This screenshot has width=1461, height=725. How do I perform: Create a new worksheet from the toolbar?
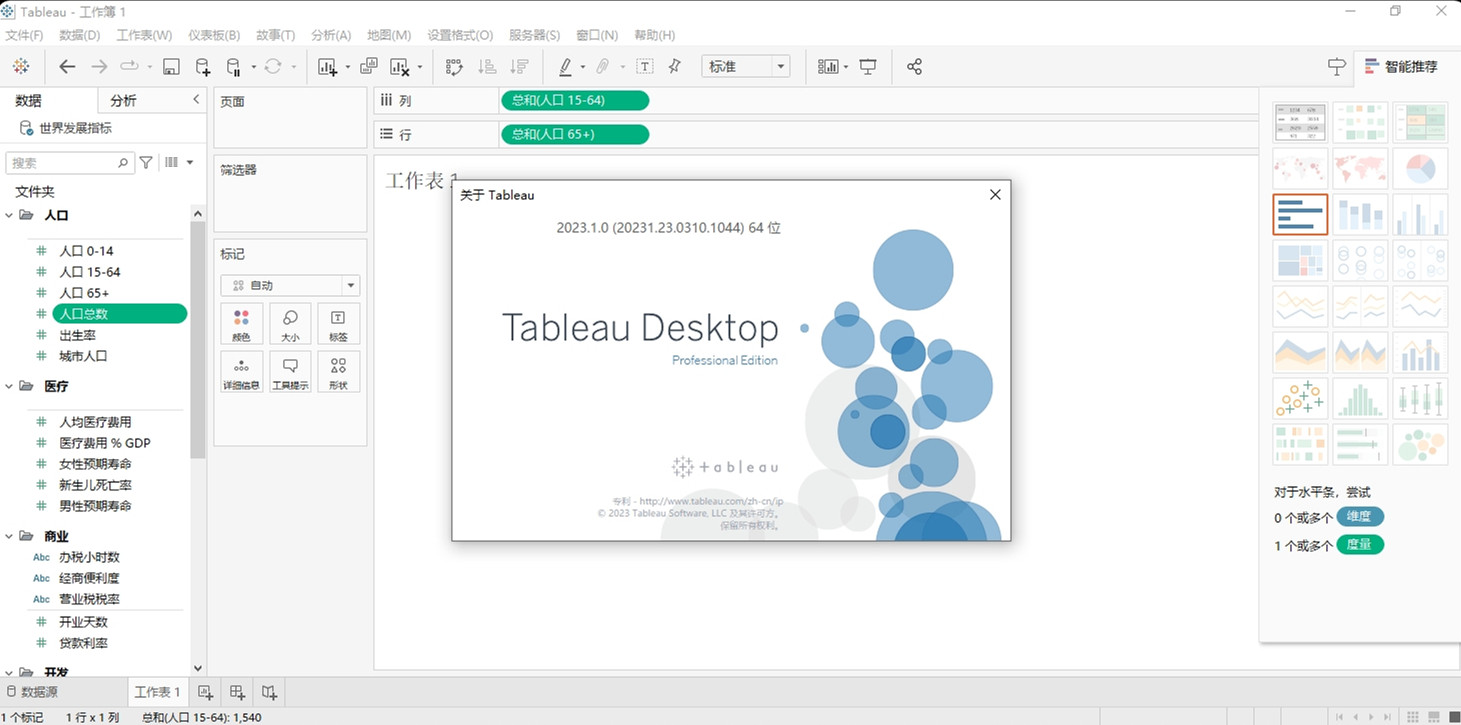click(x=327, y=67)
